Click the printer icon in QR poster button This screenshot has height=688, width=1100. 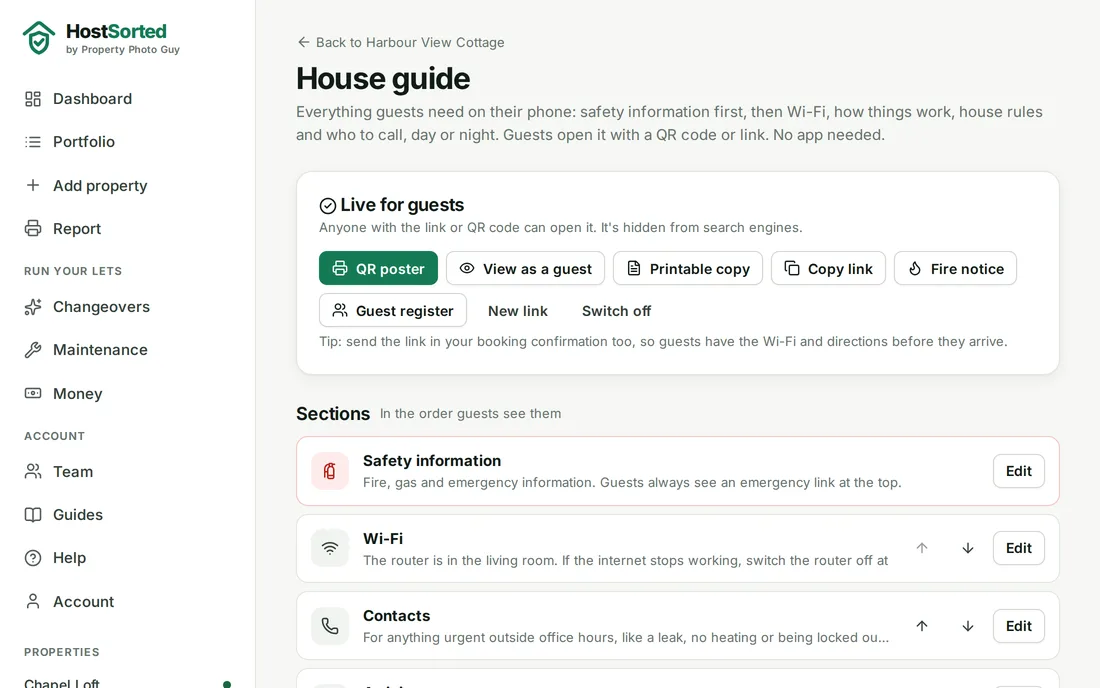[x=340, y=269]
